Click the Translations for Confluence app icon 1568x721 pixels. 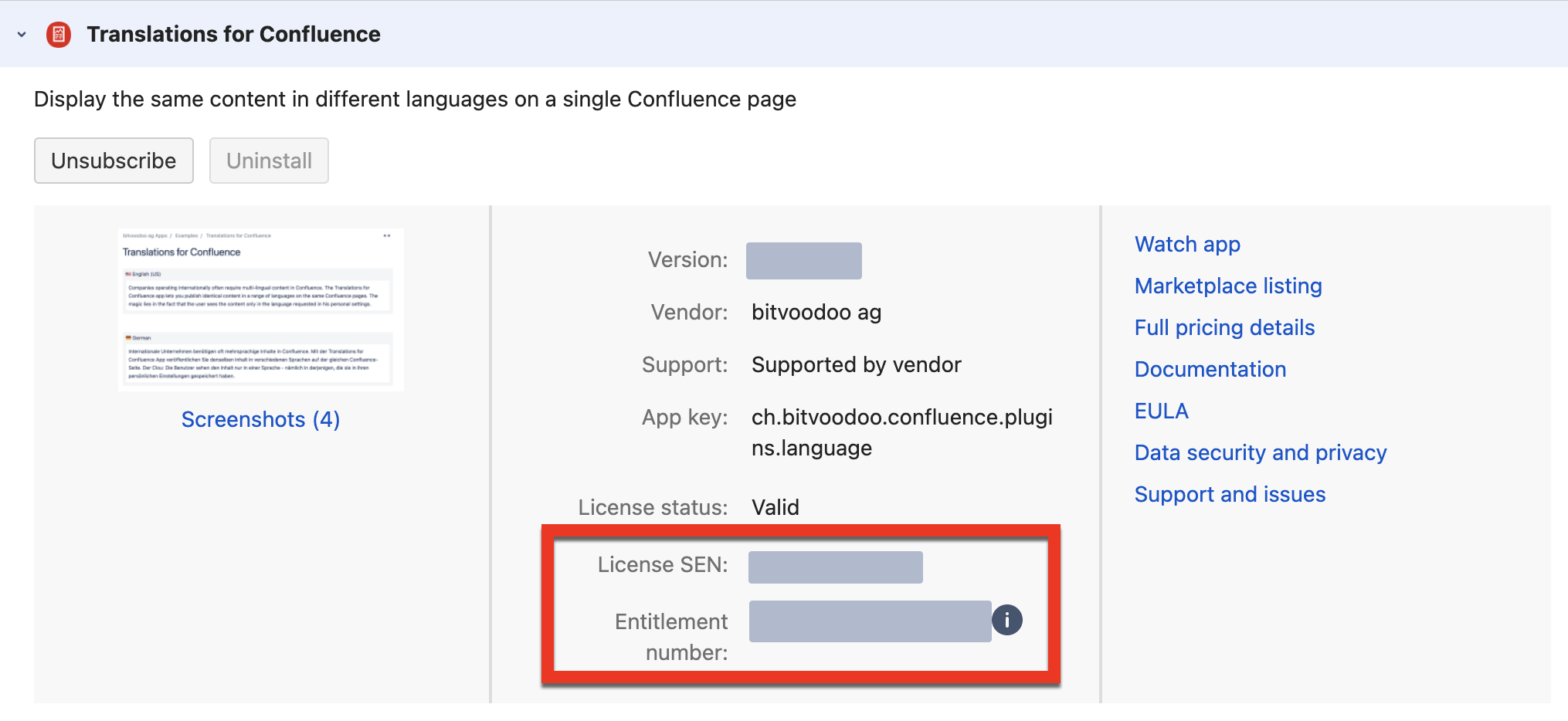[x=58, y=34]
